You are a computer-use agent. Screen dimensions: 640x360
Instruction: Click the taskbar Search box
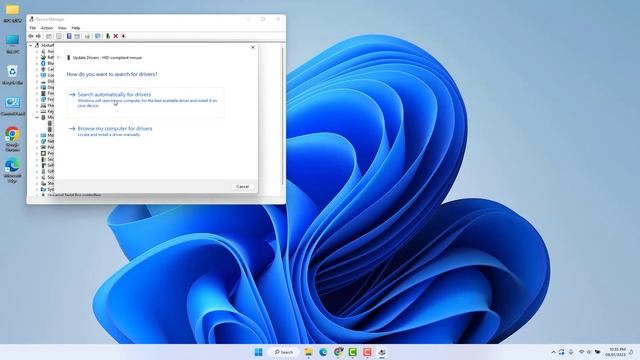[x=284, y=352]
